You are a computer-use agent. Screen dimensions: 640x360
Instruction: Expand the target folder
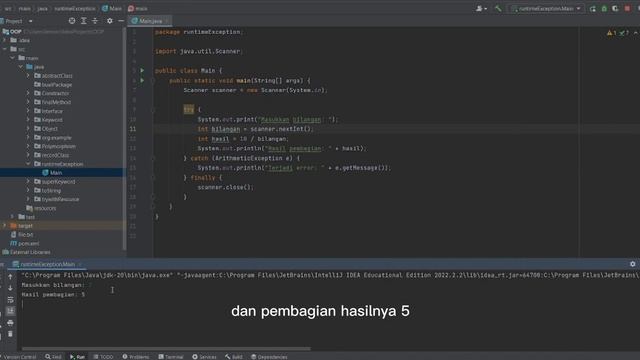(x=4, y=225)
